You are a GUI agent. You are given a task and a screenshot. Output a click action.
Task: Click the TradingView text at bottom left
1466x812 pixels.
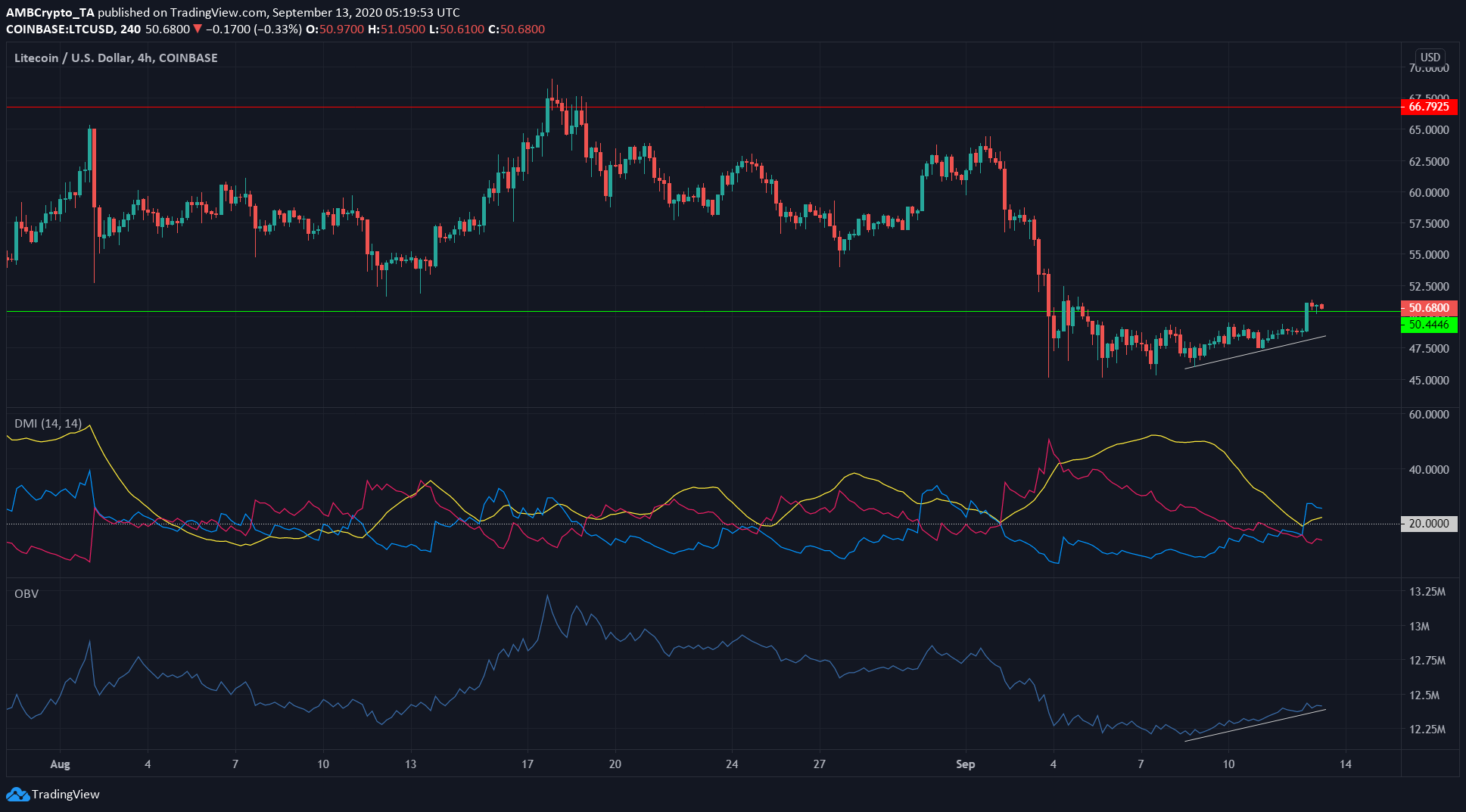pos(66,795)
